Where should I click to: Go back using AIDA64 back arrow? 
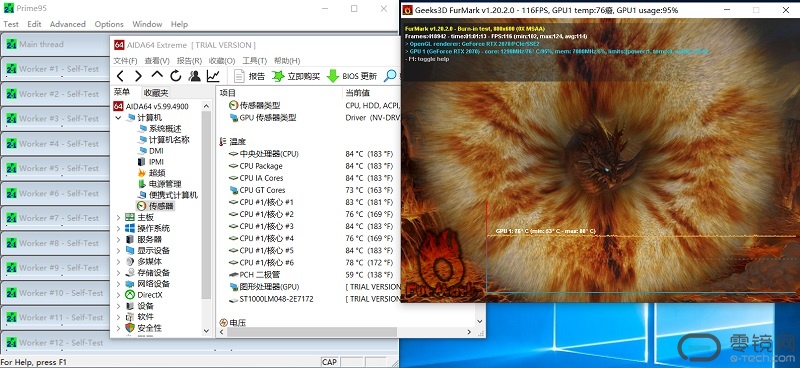[x=120, y=76]
